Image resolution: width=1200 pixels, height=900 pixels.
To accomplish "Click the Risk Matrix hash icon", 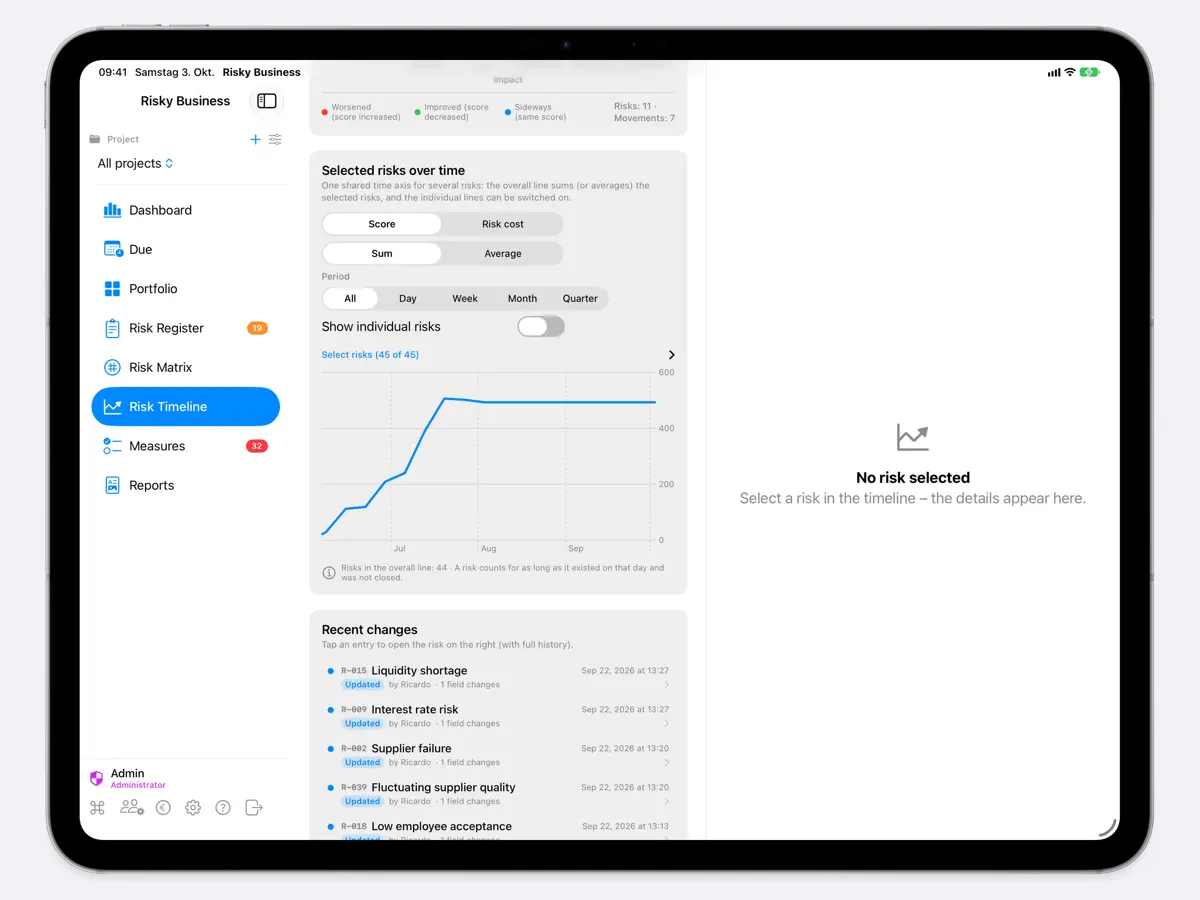I will point(112,367).
